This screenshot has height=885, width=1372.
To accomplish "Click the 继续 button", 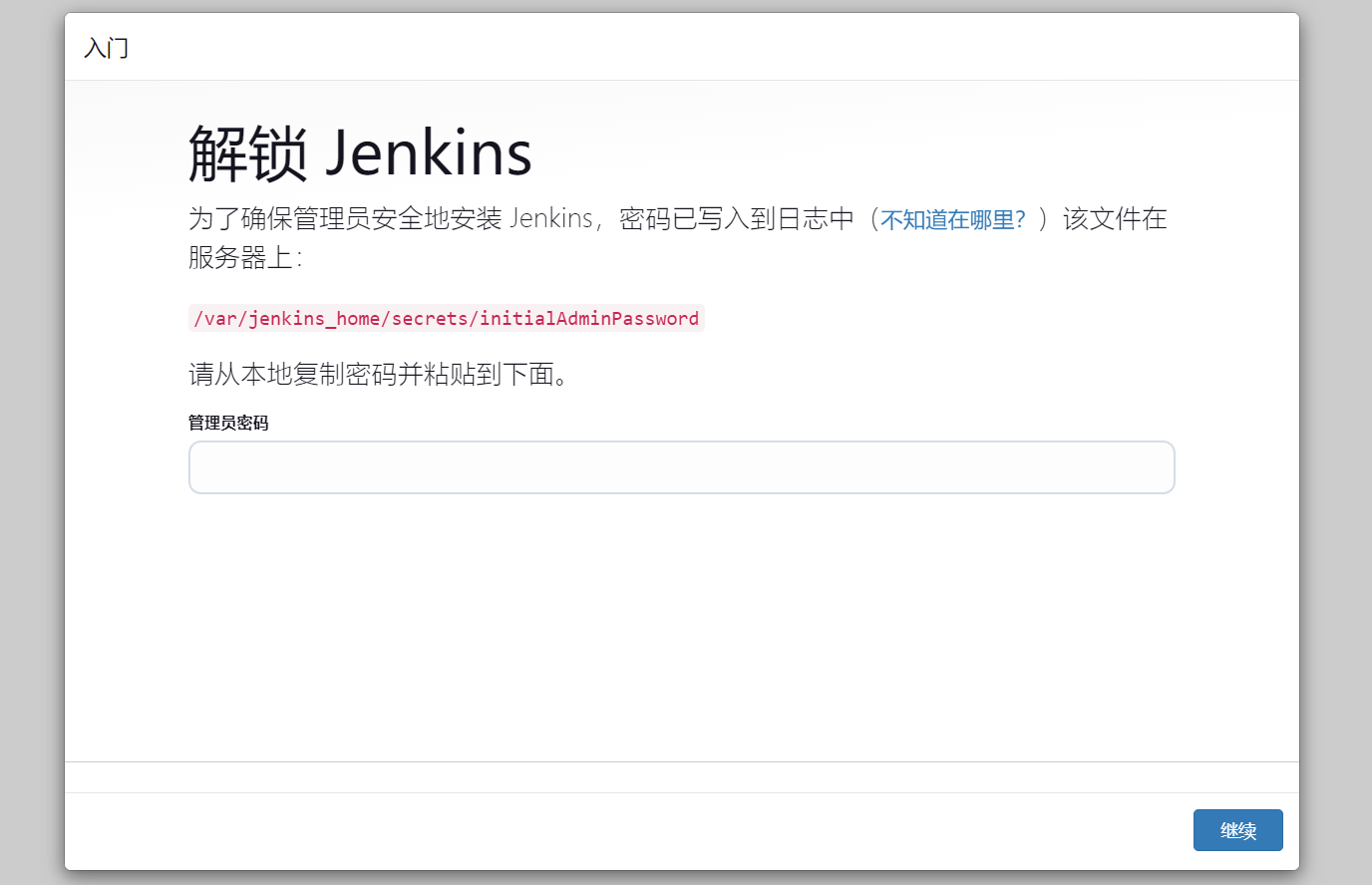I will [1237, 830].
